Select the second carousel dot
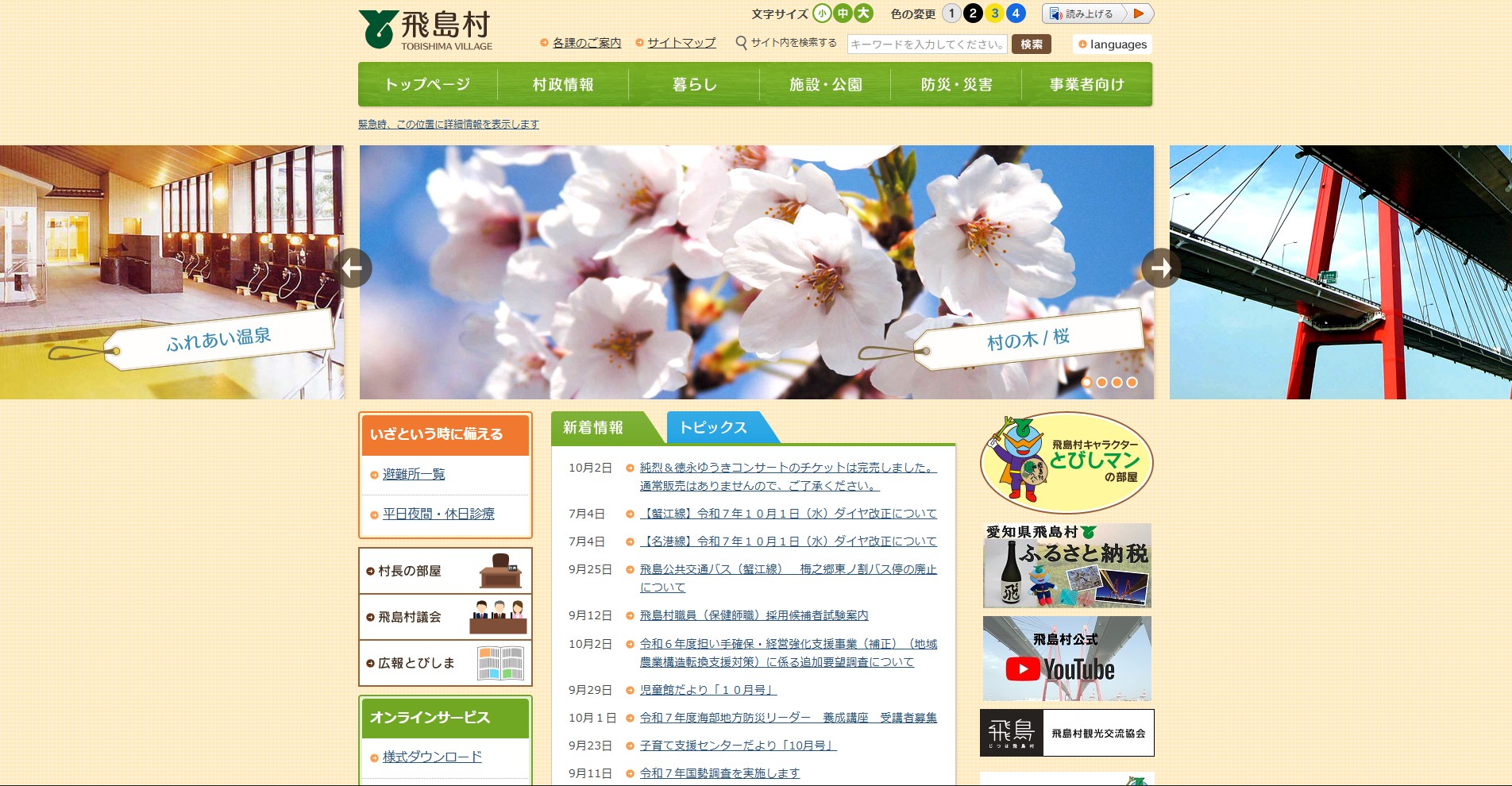The width and height of the screenshot is (1512, 786). (x=1101, y=383)
